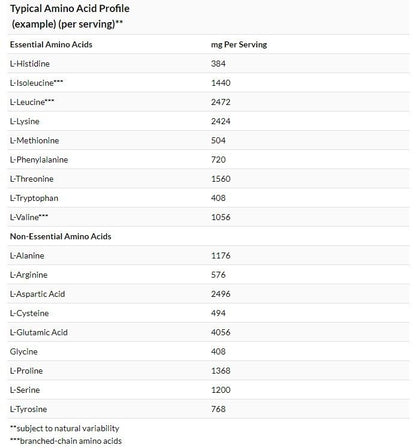Click the L-Aspartic Acid value 2496
This screenshot has height=448, width=416.
221,294
